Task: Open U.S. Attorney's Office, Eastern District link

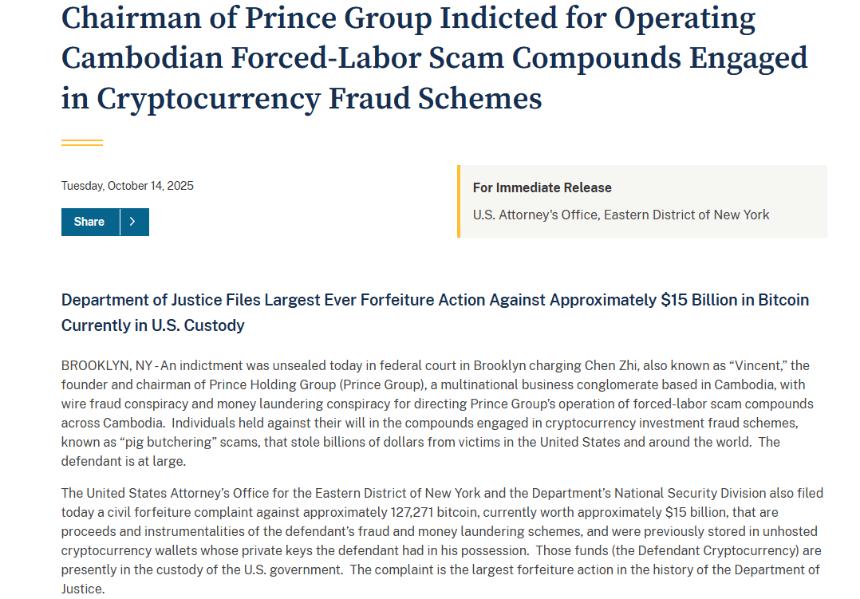Action: tap(621, 215)
